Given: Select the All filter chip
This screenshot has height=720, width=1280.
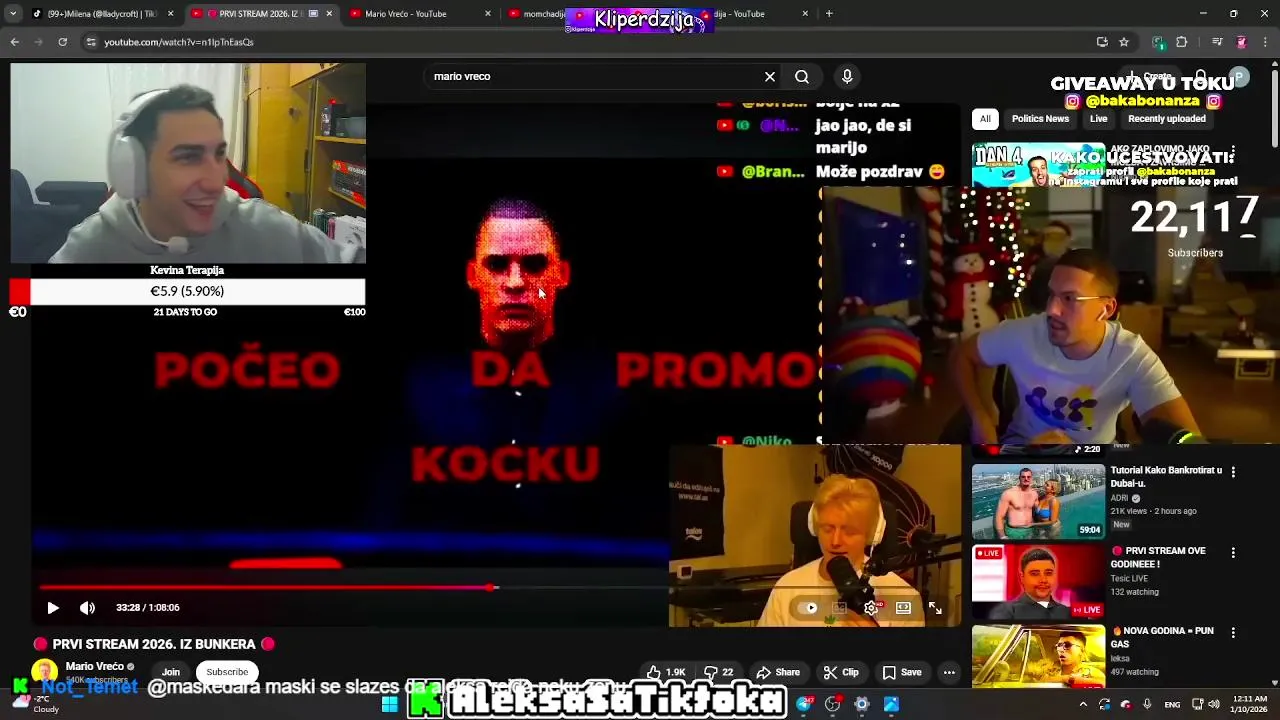Looking at the screenshot, I should tap(985, 118).
